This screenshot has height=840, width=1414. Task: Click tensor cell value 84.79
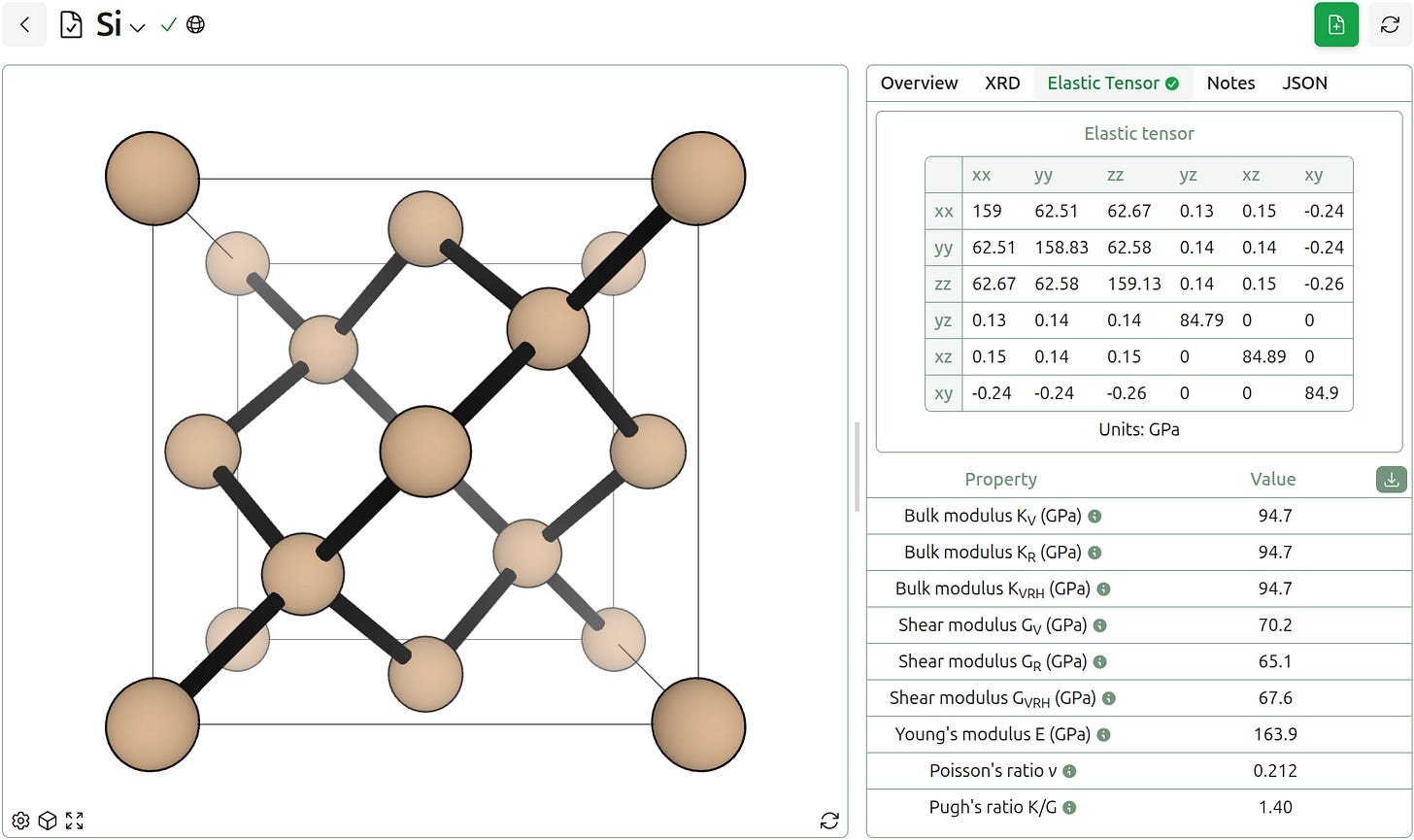[x=1201, y=320]
